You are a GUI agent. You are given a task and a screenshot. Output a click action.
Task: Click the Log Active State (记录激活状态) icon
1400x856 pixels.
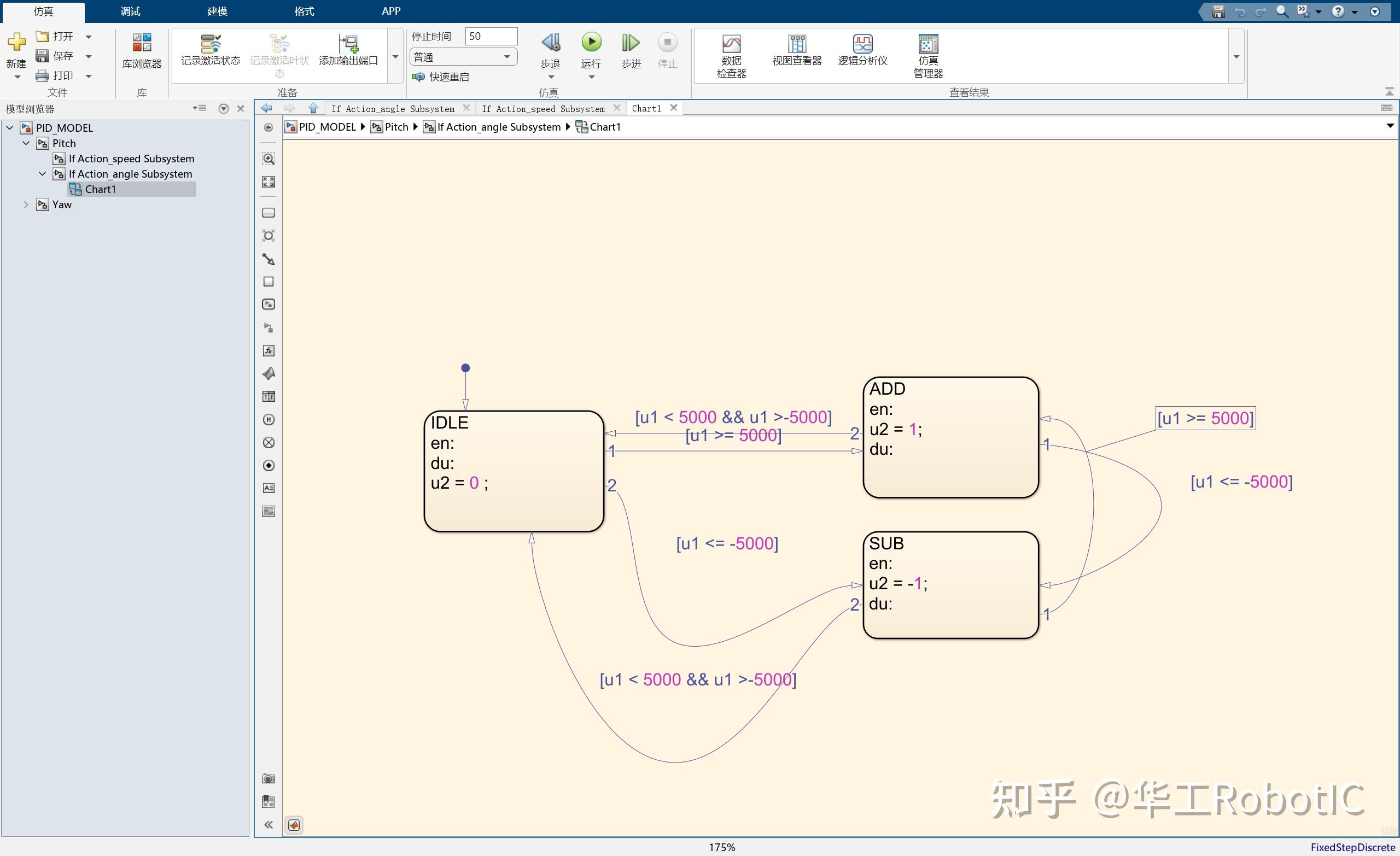(210, 44)
